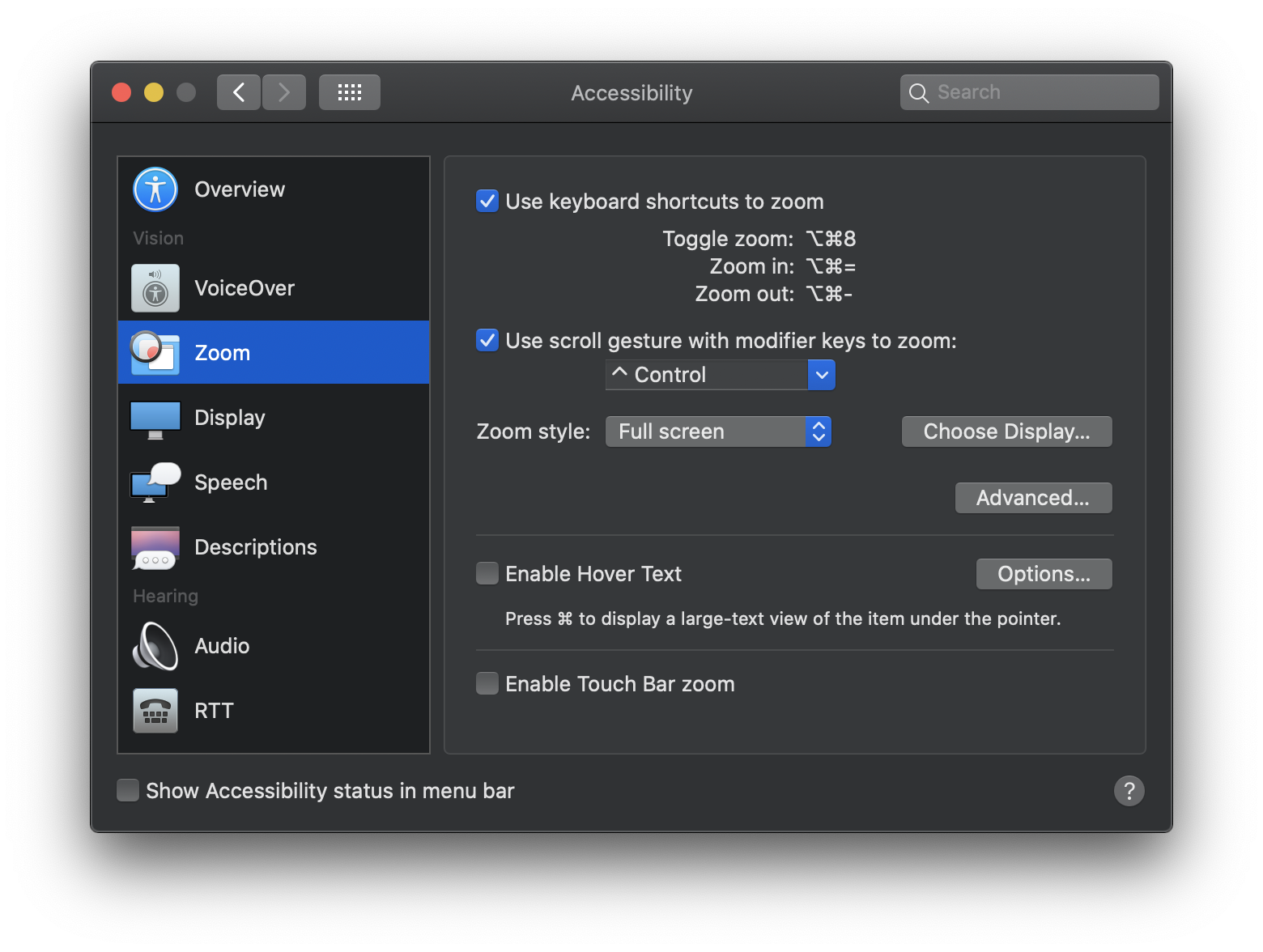The height and width of the screenshot is (952, 1263).
Task: Disable keyboard shortcuts to zoom
Action: coord(487,201)
